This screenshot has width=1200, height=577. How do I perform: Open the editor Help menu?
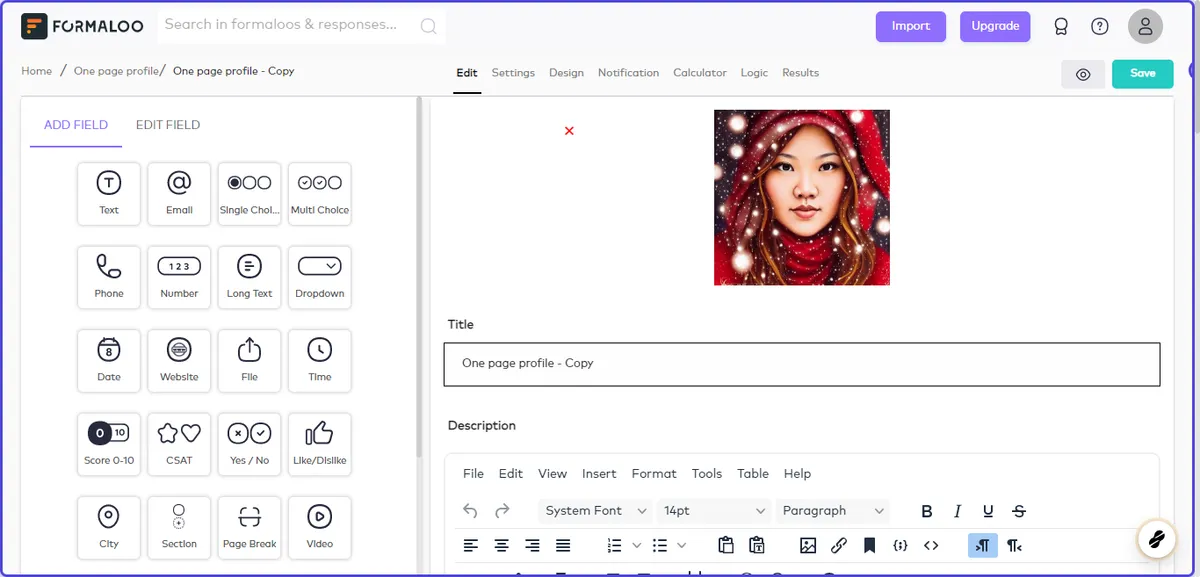[797, 474]
